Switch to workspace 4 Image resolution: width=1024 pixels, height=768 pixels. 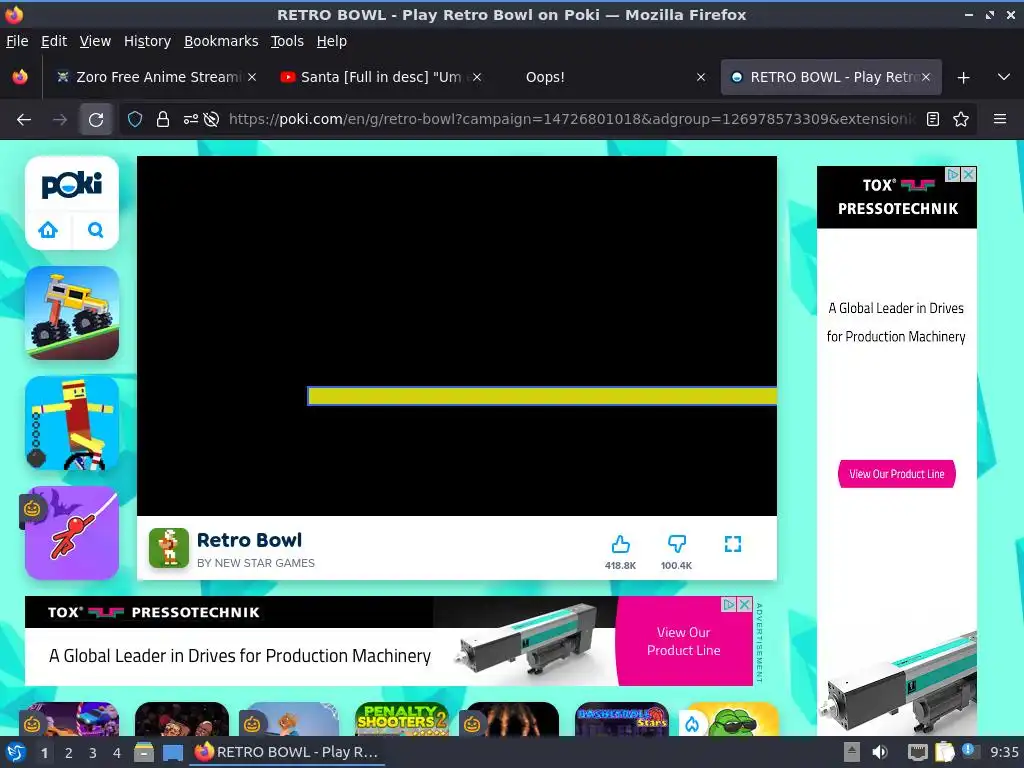pos(117,753)
